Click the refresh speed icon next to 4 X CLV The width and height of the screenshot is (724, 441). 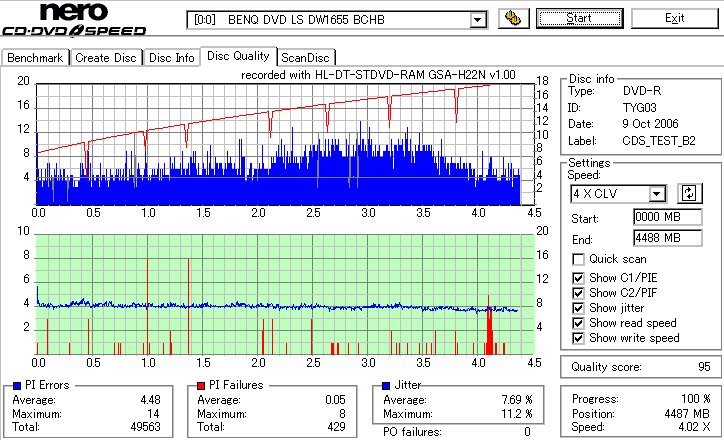(x=689, y=193)
